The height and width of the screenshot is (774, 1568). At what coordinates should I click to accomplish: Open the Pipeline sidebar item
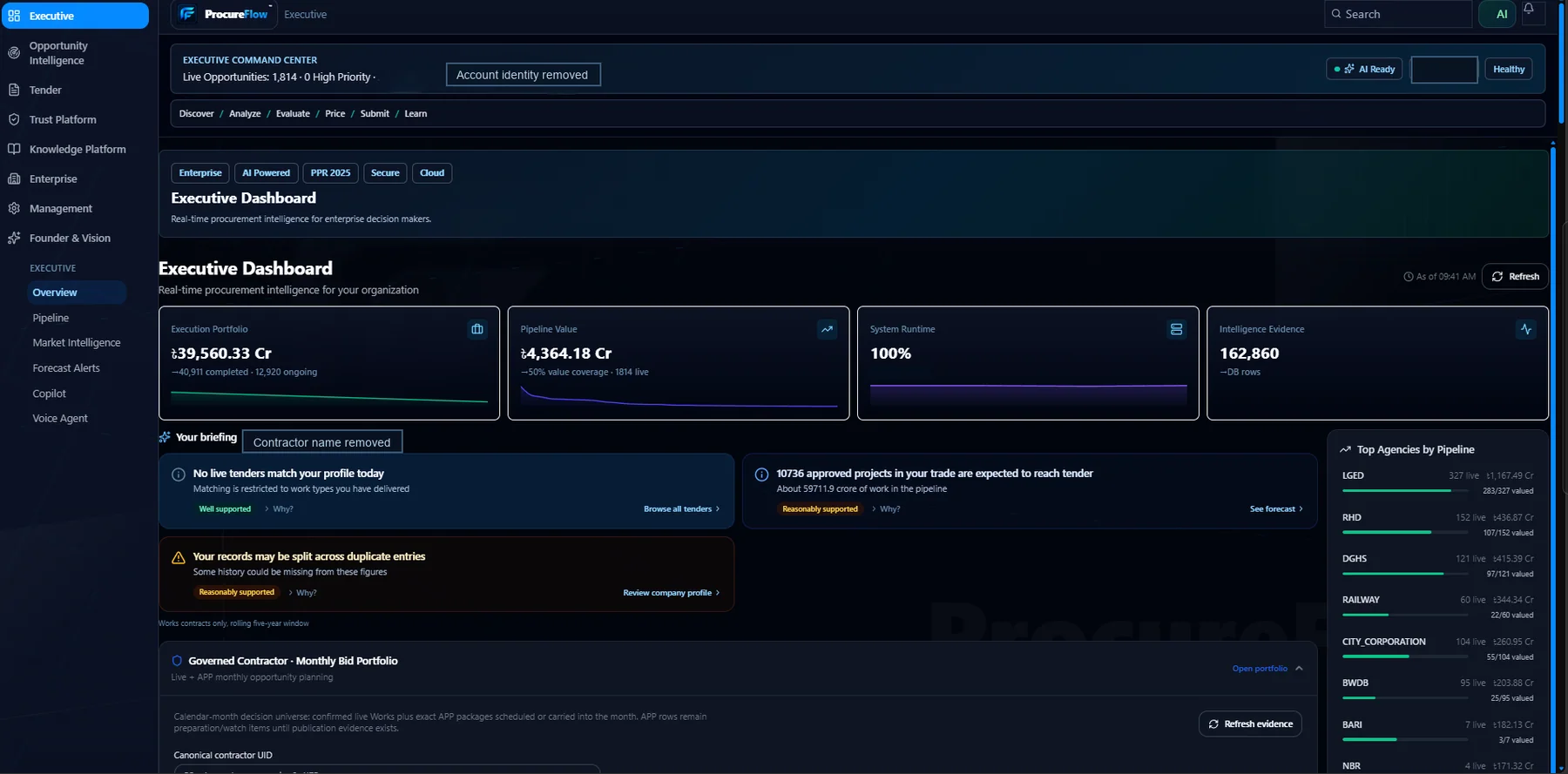click(x=51, y=318)
